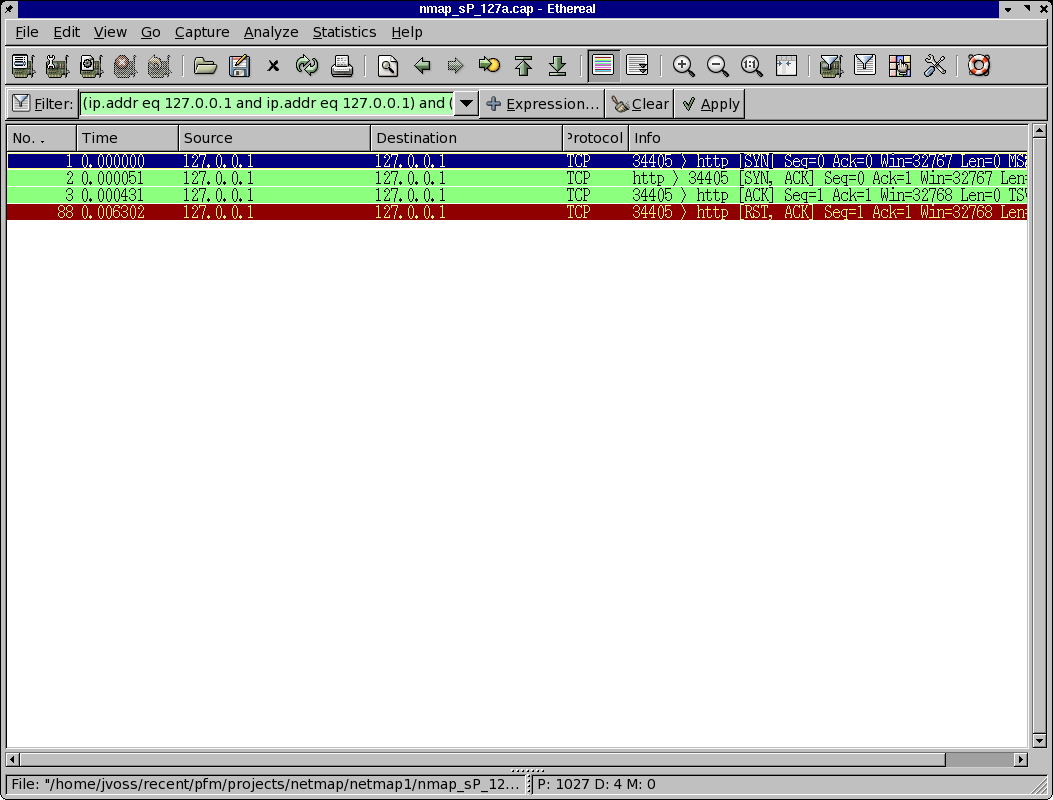Screen dimensions: 1053x800
Task: Jump to first packet icon
Action: coord(524,66)
